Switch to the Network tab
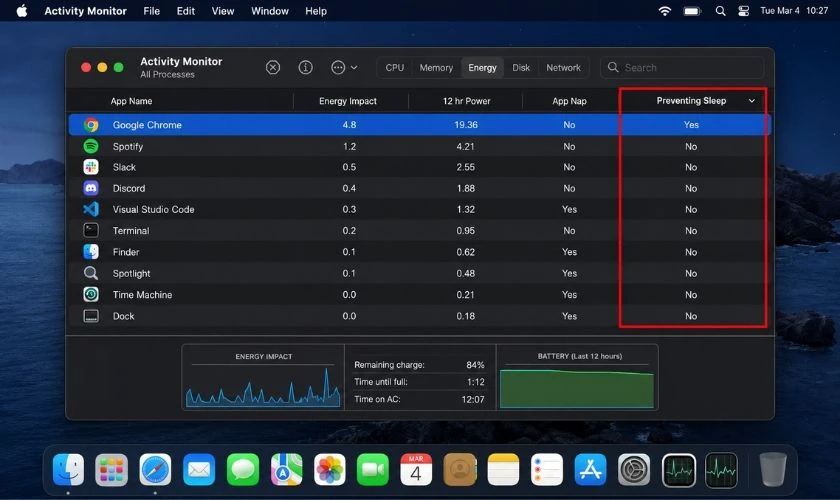Screen dimensions: 840x500 pos(563,68)
